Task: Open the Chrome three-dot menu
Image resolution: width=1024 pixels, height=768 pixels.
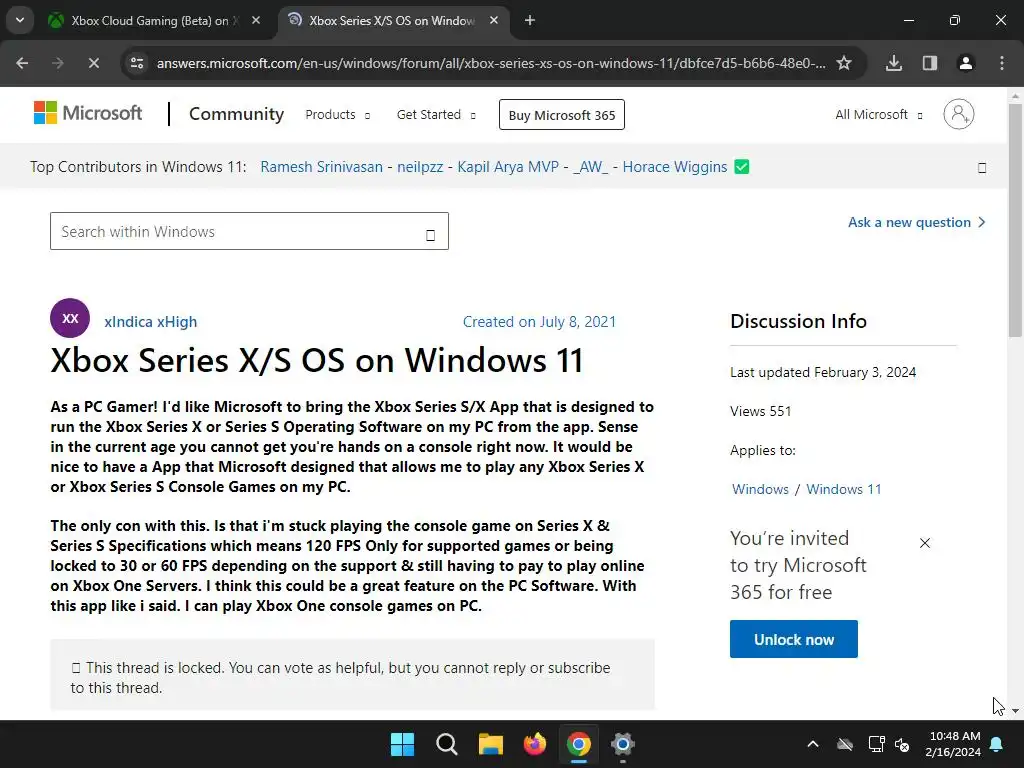Action: [1002, 63]
